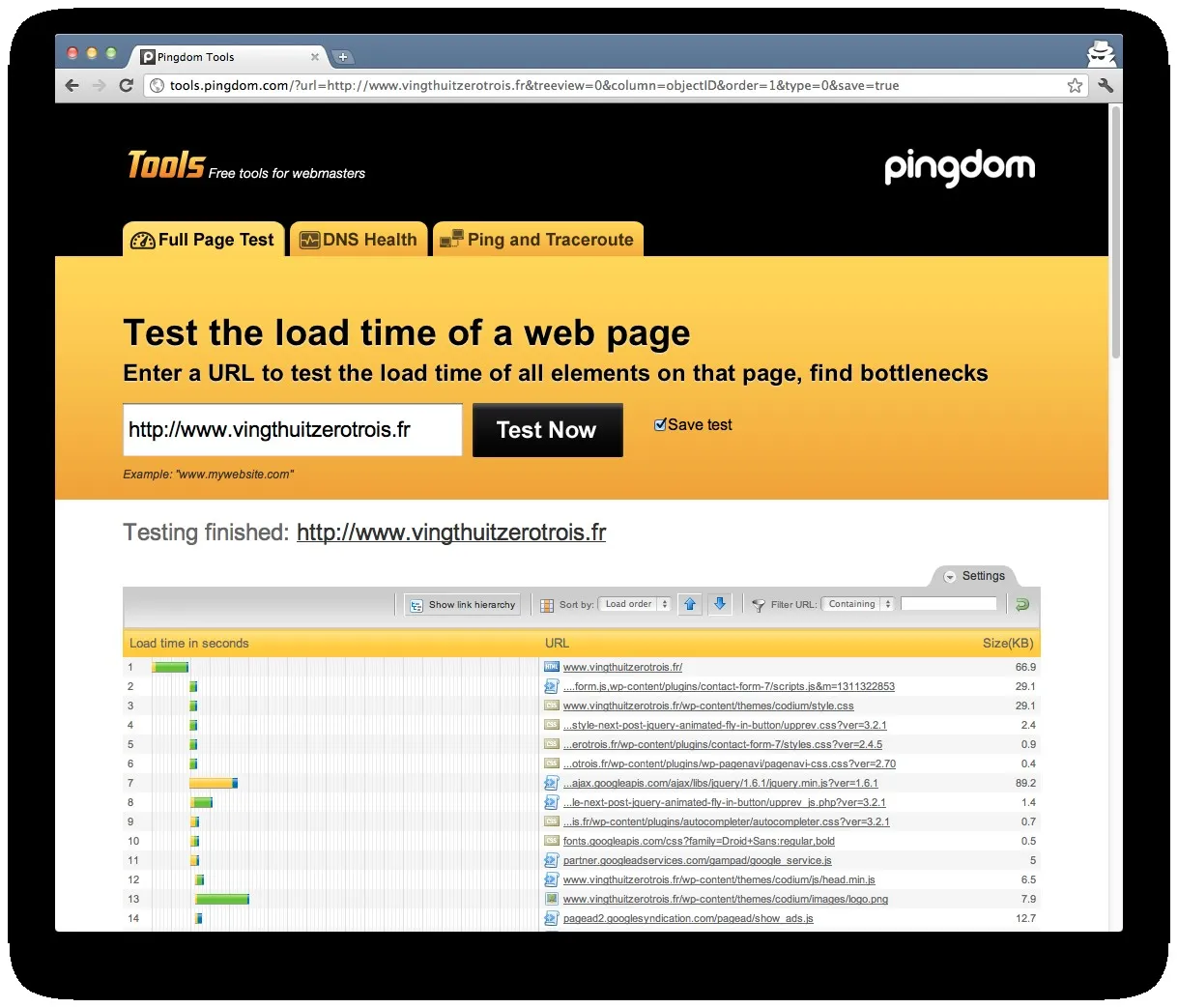Bookmark this page with the star icon
Image resolution: width=1178 pixels, height=1008 pixels.
click(x=1075, y=86)
